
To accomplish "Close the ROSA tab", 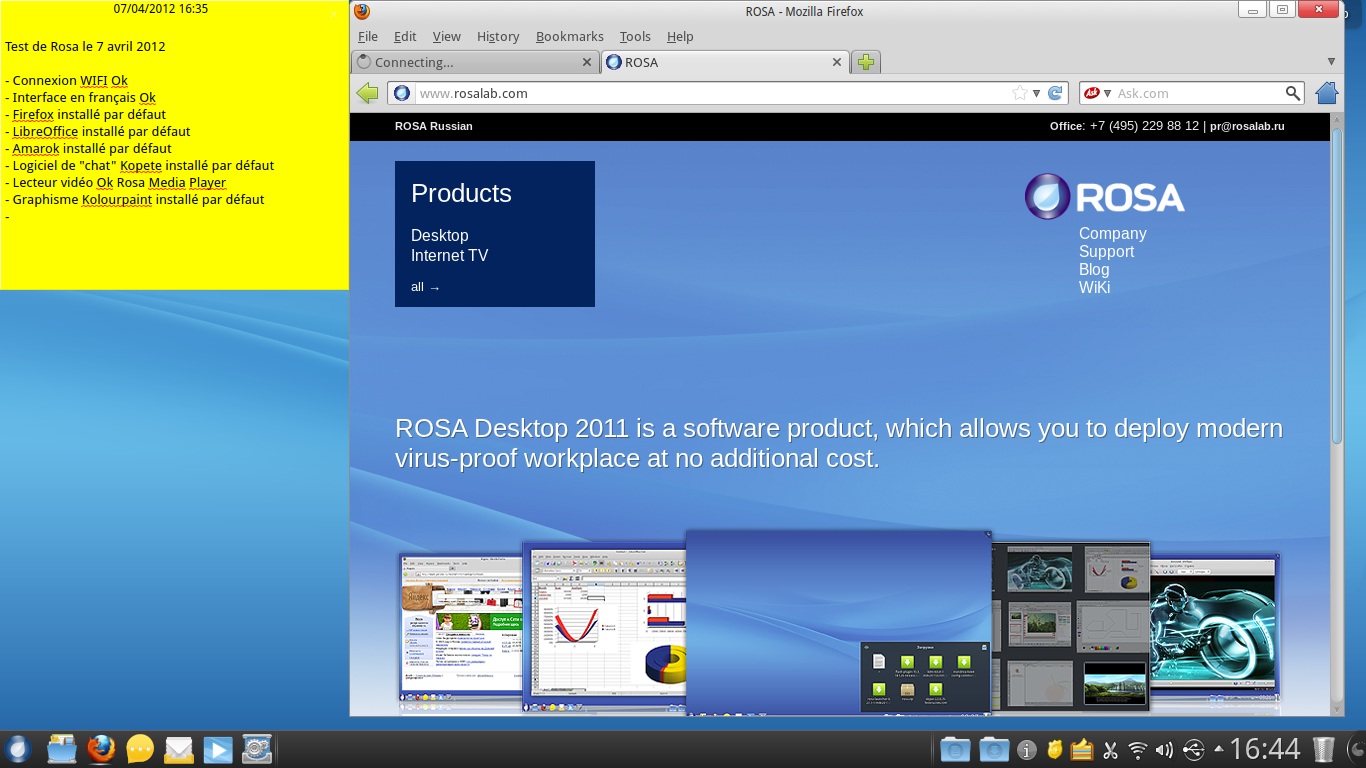I will coord(837,62).
